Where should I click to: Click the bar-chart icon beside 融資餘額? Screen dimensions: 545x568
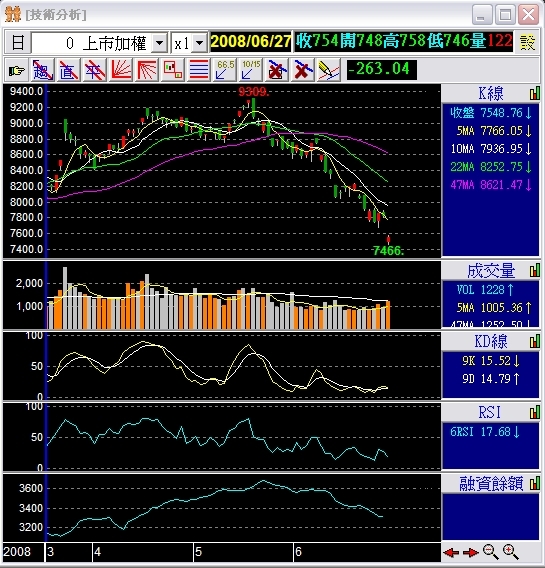534,483
